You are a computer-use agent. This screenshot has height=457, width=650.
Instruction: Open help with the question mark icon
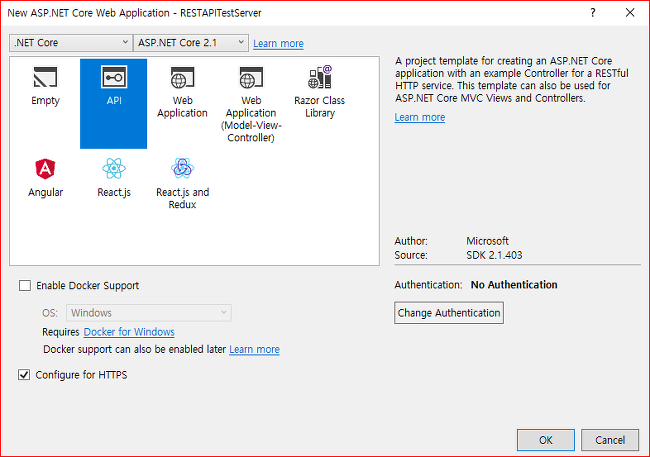[593, 13]
